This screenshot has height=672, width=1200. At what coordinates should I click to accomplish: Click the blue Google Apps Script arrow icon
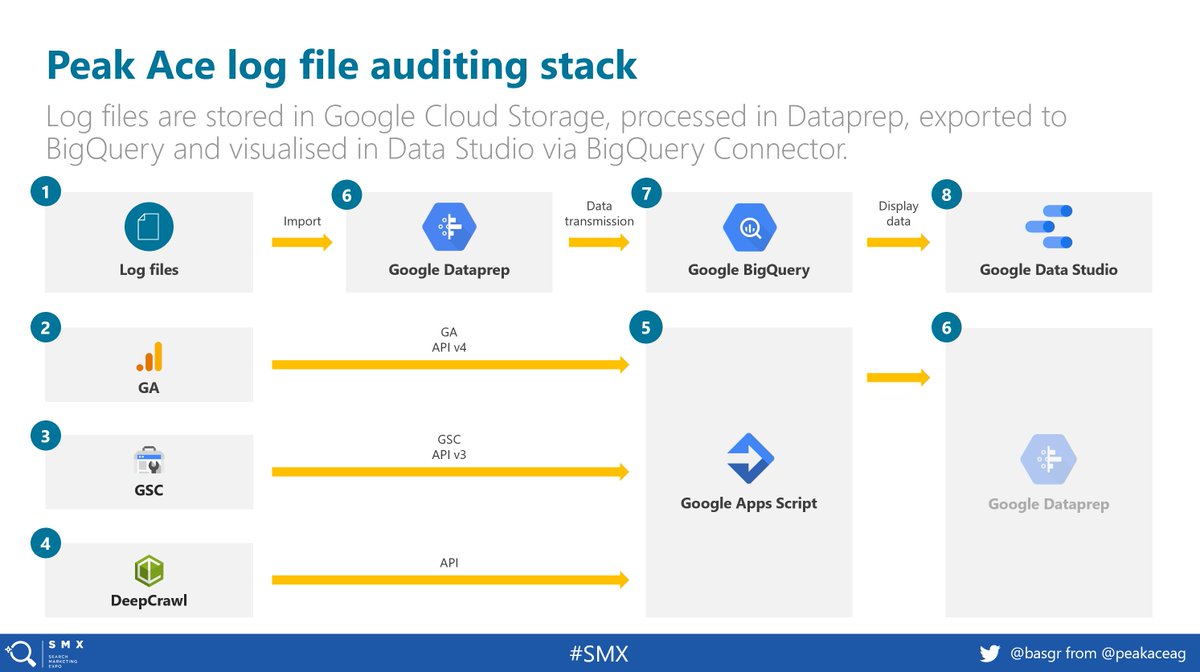point(748,459)
